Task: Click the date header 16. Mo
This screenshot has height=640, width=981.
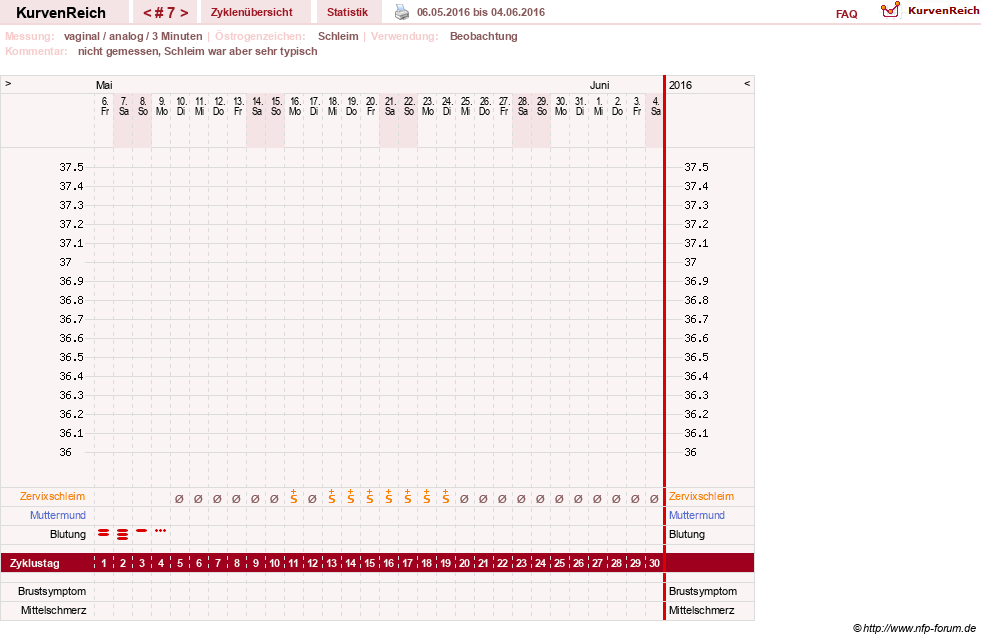Action: tap(295, 106)
